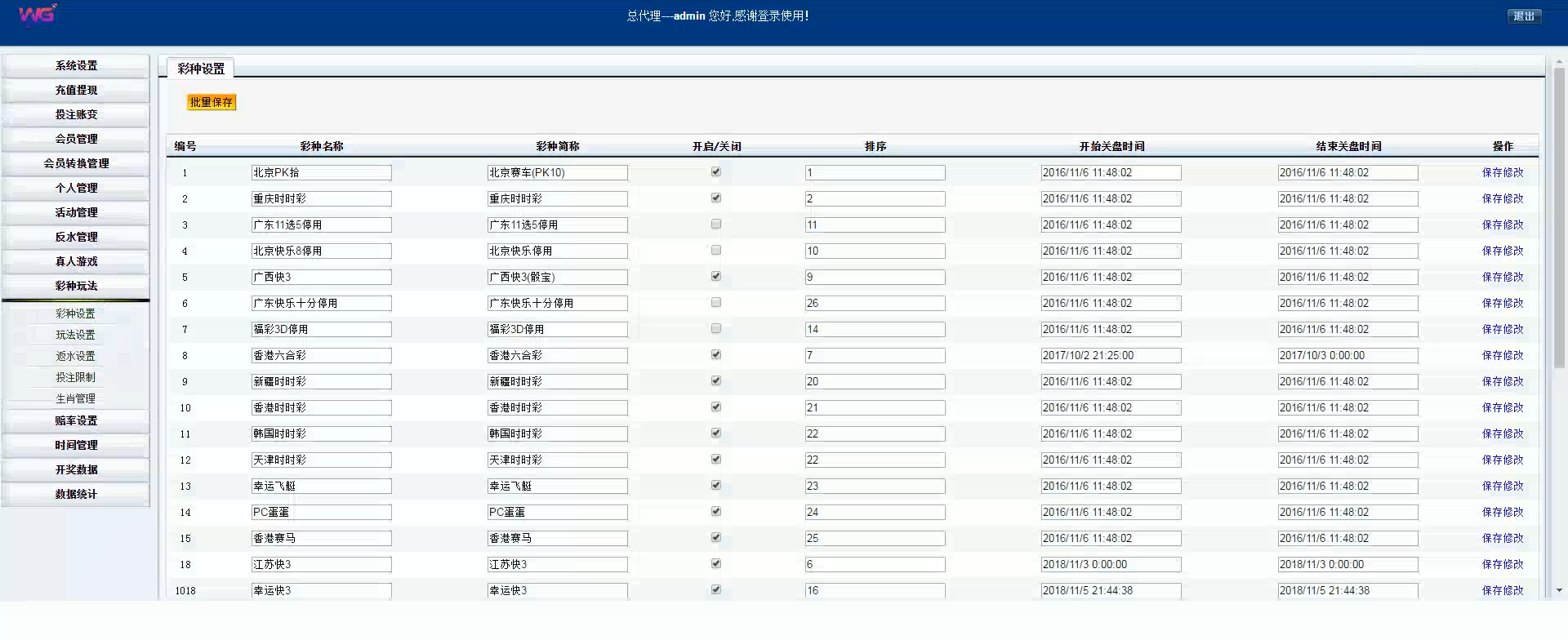Toggle the enable checkbox for 香港六合彩

point(716,355)
